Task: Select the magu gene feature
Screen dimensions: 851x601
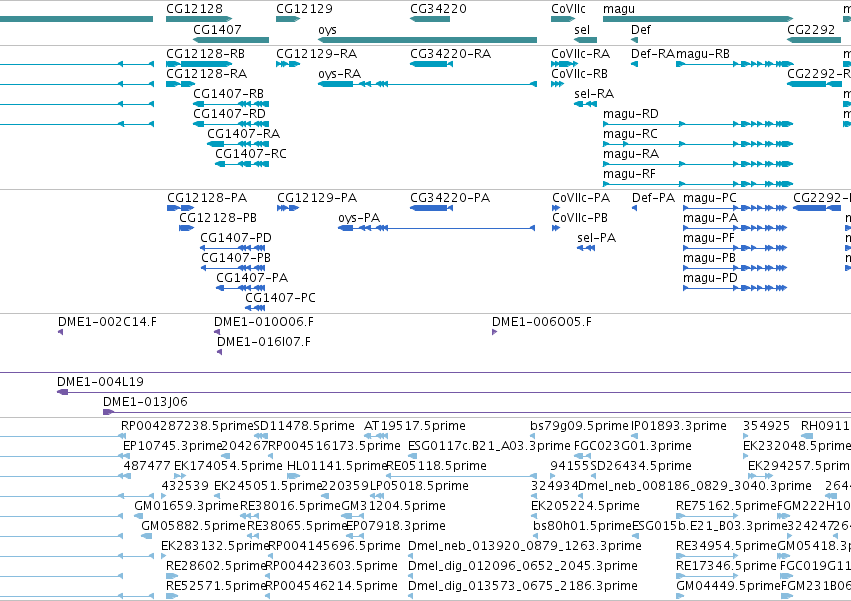Action: pyautogui.click(x=698, y=19)
